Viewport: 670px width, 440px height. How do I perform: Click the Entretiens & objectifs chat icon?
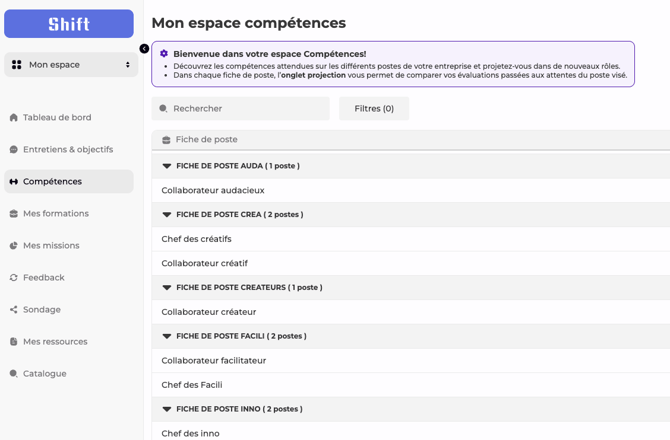13,150
